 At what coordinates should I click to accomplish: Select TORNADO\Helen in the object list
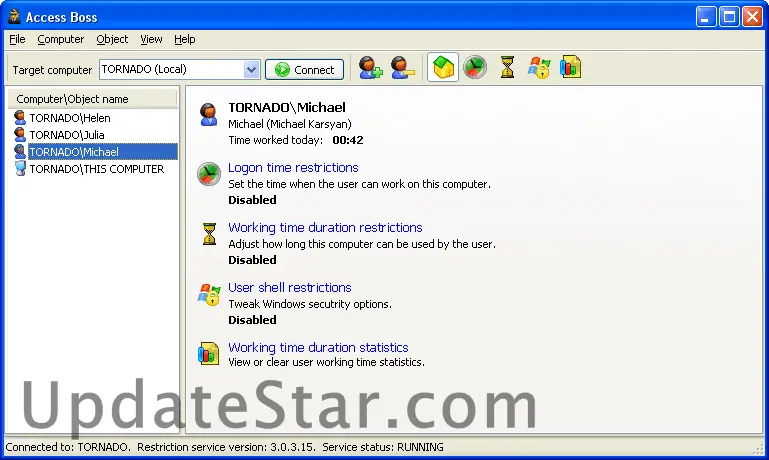tap(70, 118)
